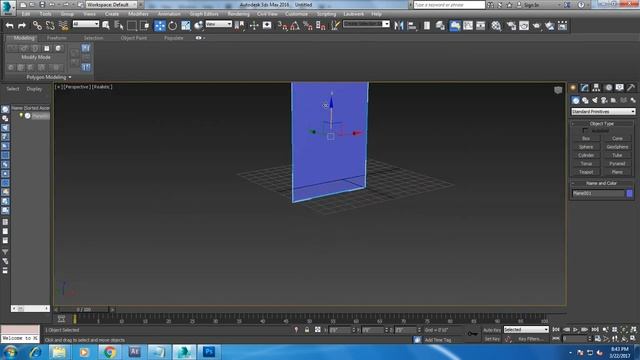640x360 pixels.
Task: Click the Sphere primitive button
Action: pos(586,147)
